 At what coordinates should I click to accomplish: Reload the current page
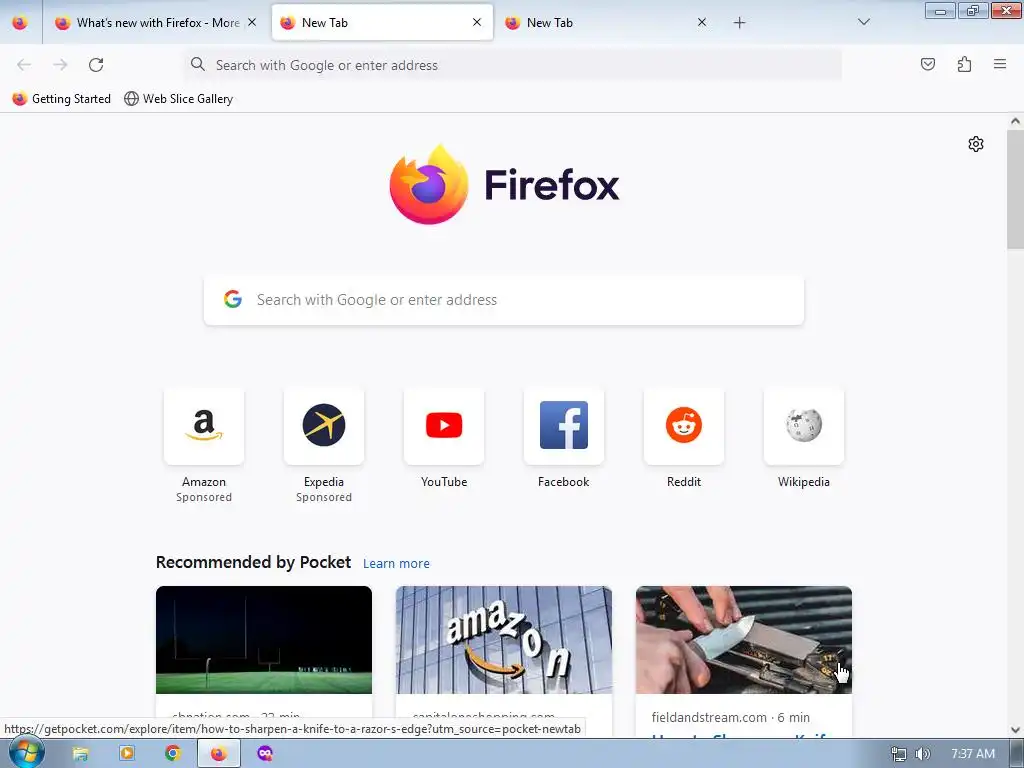pyautogui.click(x=96, y=65)
